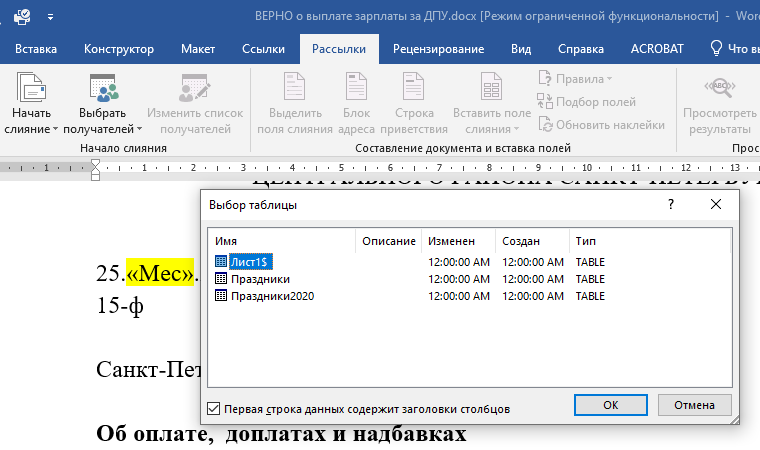Switch to the Вставка tab
The height and width of the screenshot is (450, 760).
click(36, 49)
